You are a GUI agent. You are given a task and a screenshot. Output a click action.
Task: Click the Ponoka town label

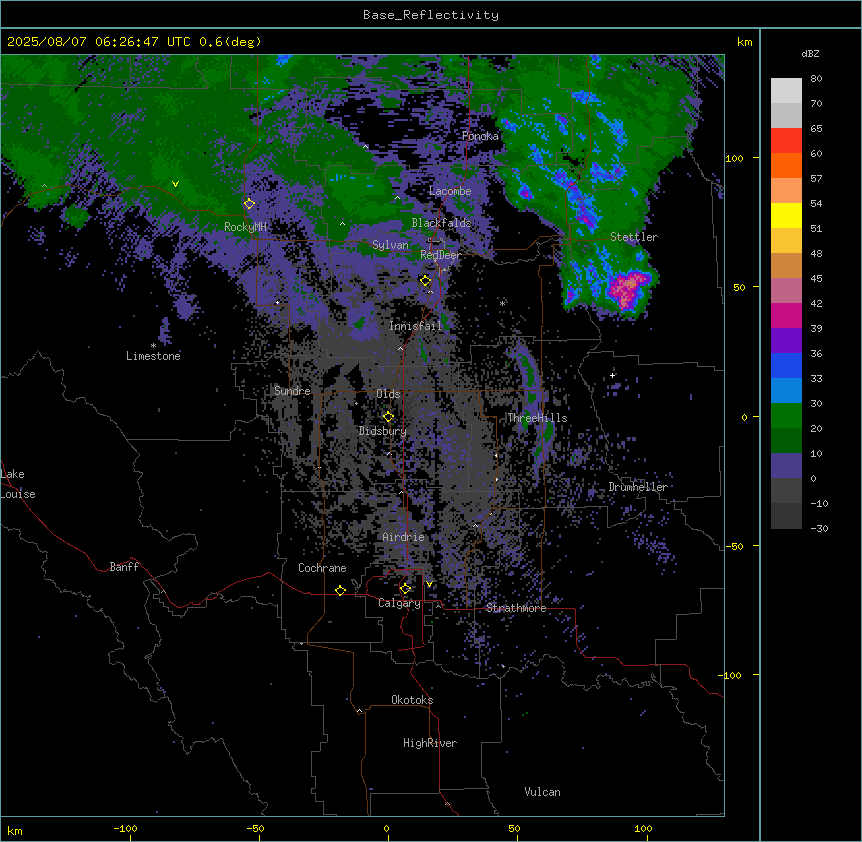pos(480,136)
